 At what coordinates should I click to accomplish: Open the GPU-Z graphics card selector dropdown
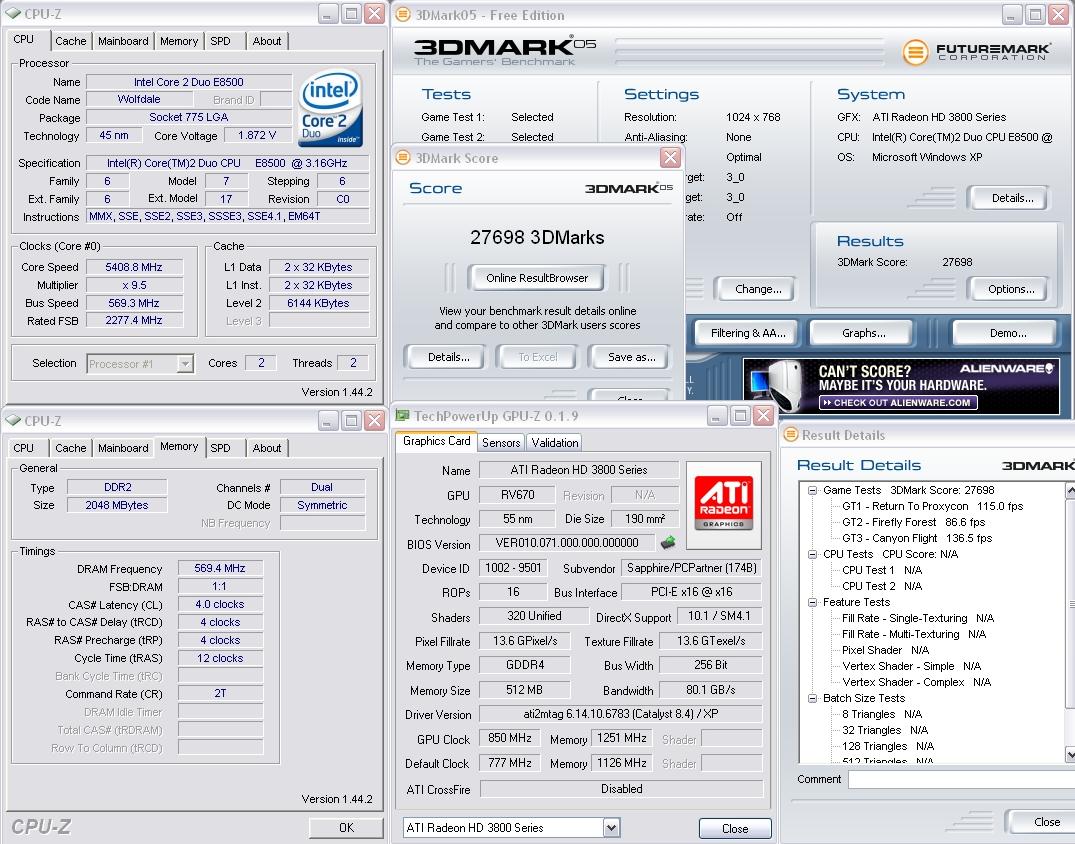612,828
